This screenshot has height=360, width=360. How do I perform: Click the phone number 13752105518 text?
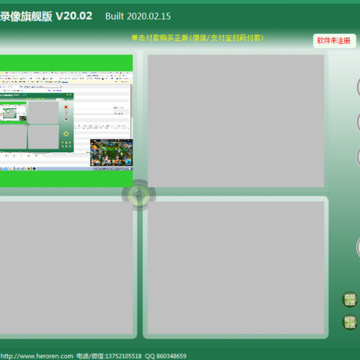pyautogui.click(x=122, y=356)
